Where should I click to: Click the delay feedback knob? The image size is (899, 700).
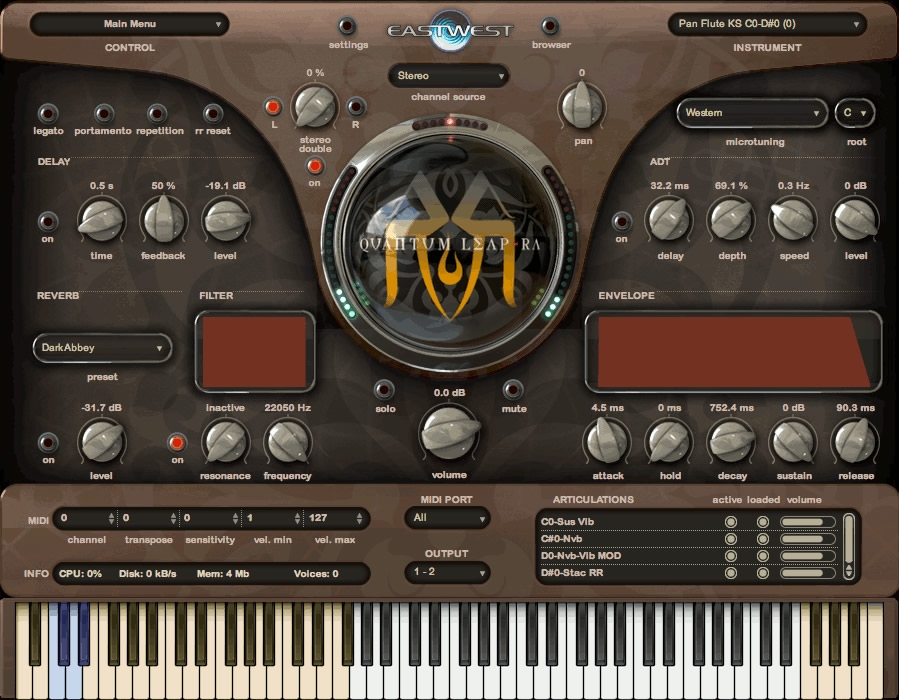pyautogui.click(x=163, y=220)
